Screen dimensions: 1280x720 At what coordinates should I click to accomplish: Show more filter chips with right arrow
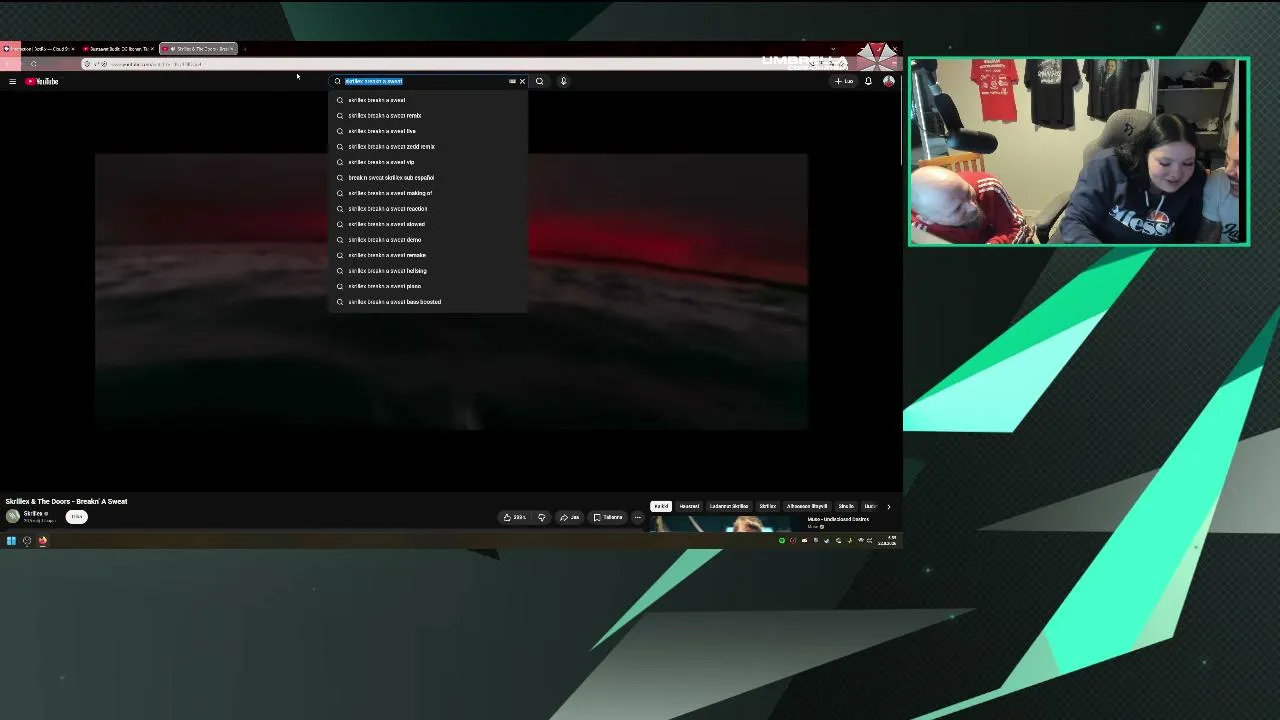[x=888, y=506]
